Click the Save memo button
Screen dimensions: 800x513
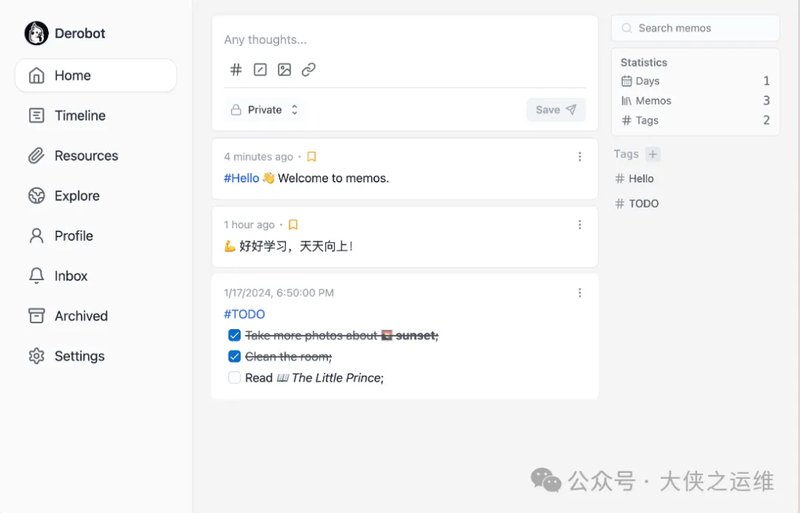point(555,110)
